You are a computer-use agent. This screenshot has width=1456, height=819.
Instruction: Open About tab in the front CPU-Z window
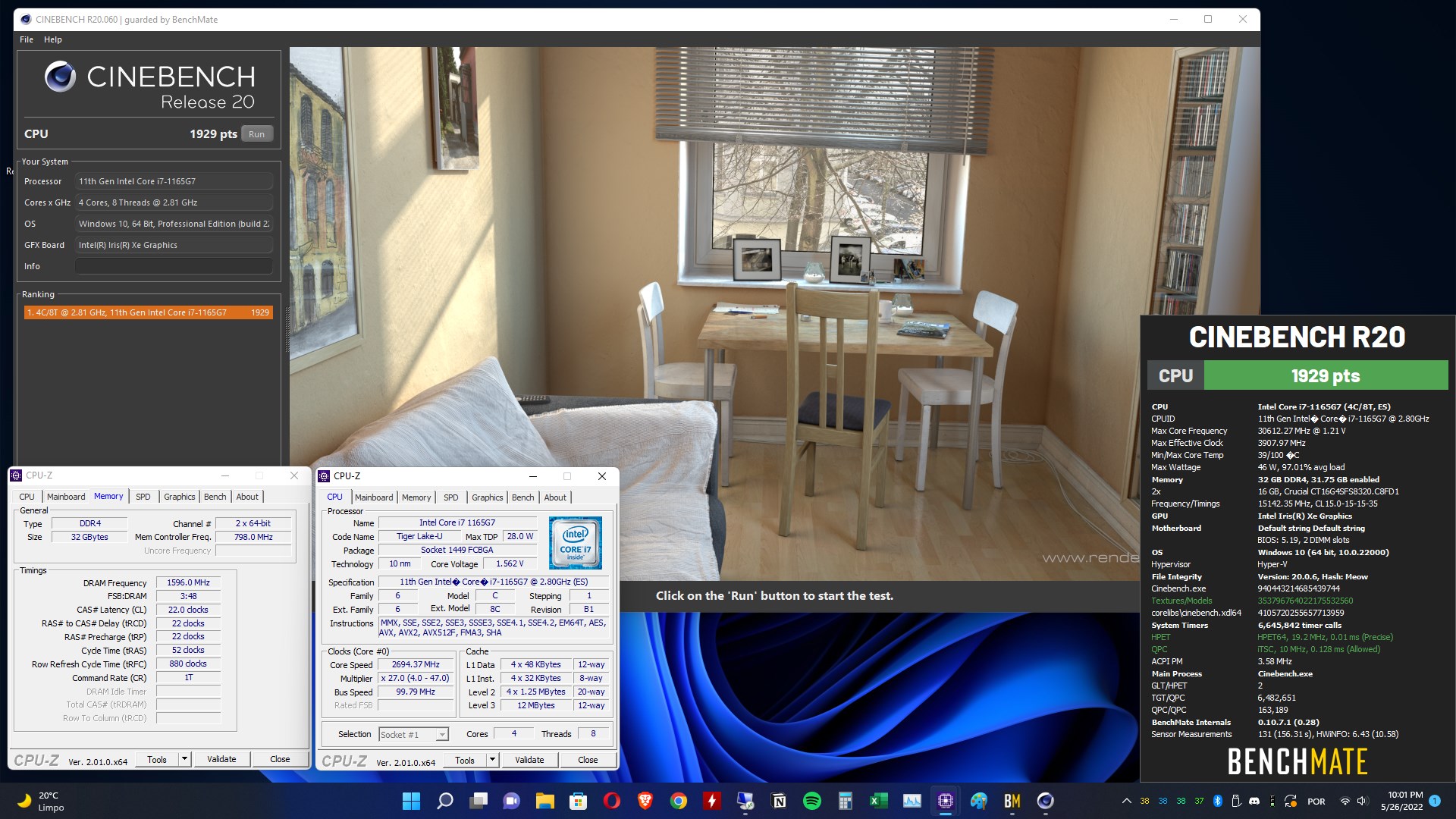click(555, 497)
